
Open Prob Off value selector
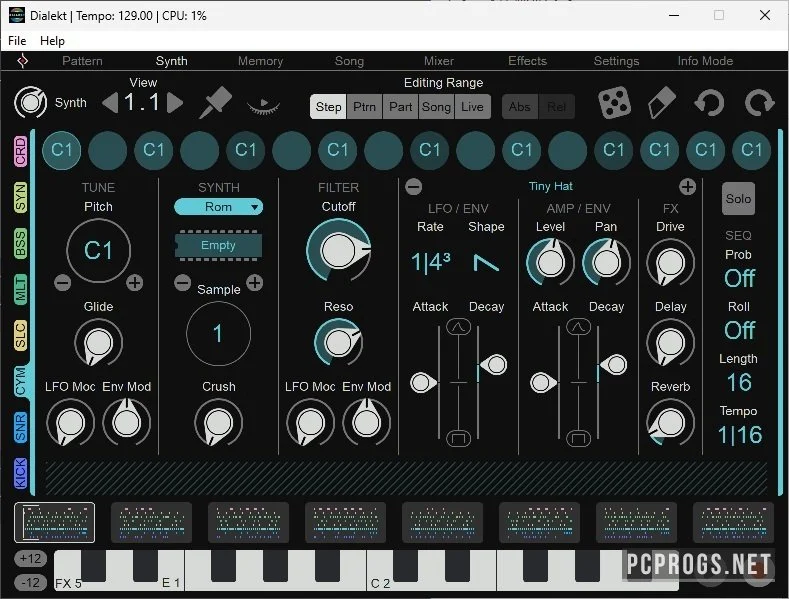pyautogui.click(x=739, y=278)
